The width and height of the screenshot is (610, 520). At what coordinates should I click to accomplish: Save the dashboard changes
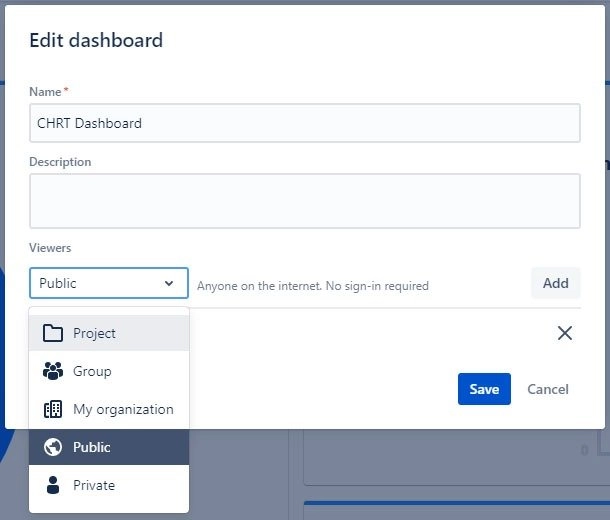click(x=484, y=389)
